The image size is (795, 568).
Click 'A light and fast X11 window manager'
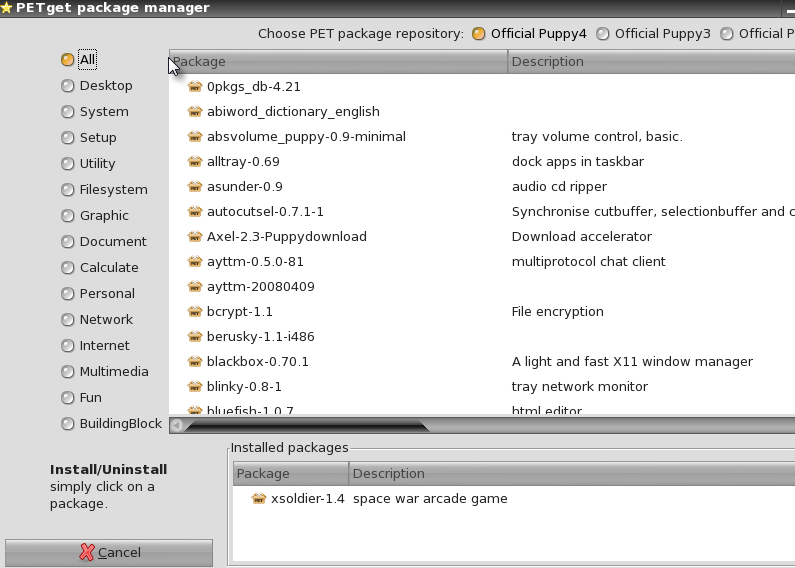pos(632,362)
